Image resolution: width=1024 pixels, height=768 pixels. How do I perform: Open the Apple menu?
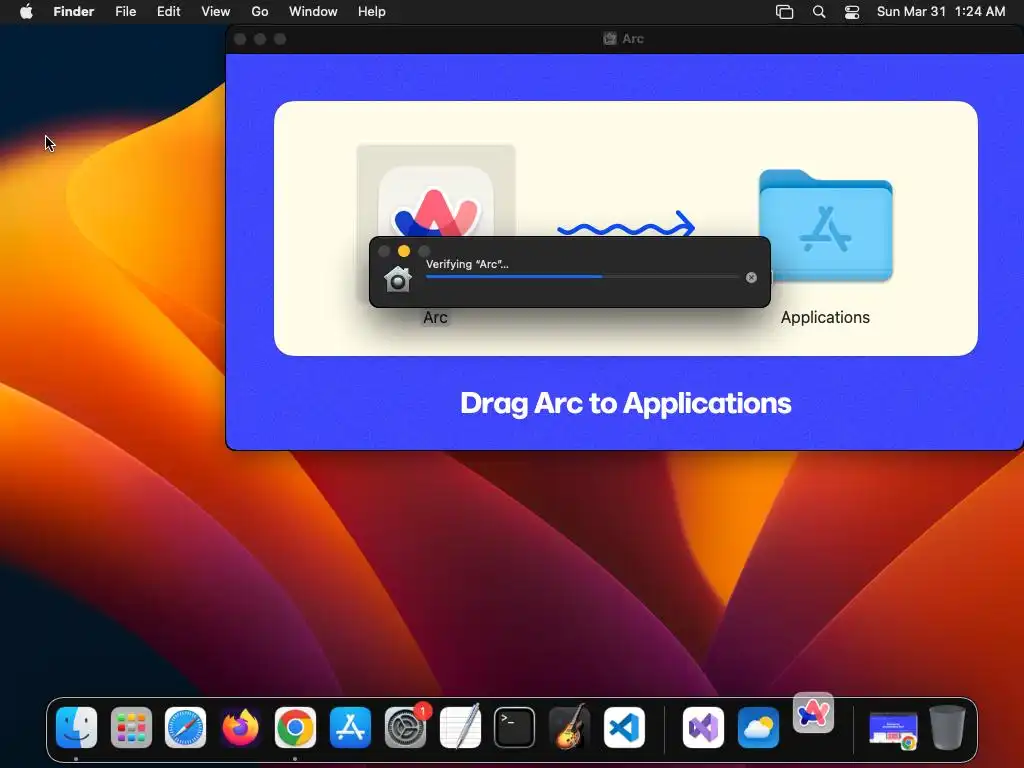tap(26, 12)
